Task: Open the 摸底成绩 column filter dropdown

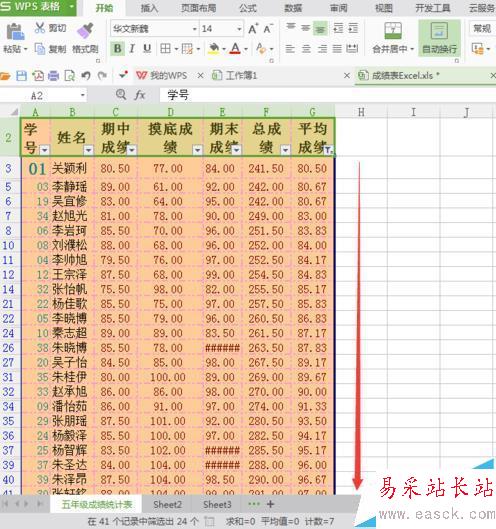Action: point(198,149)
